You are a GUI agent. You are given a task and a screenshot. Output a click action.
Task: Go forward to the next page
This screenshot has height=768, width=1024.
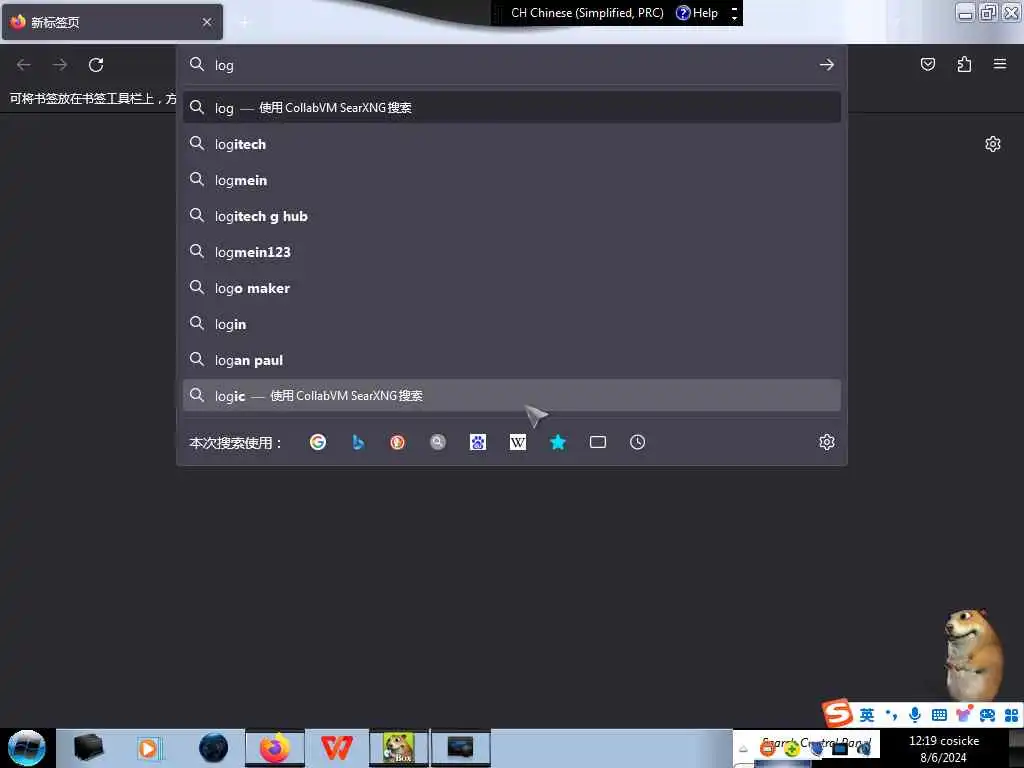(60, 65)
